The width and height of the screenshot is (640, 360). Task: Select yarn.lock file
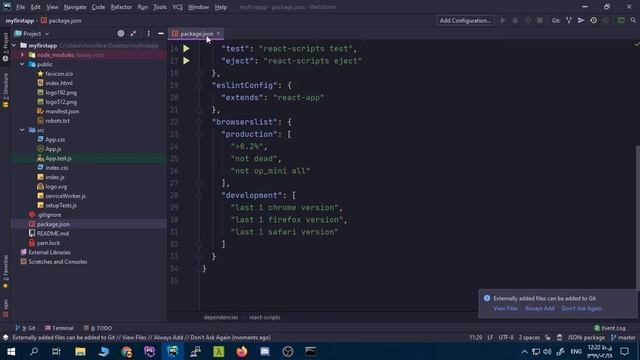[x=48, y=243]
